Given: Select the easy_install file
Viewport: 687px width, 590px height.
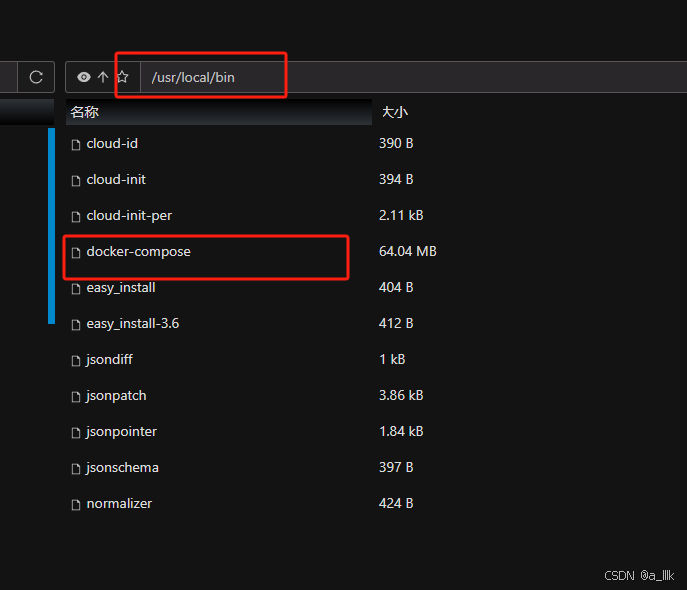Looking at the screenshot, I should pyautogui.click(x=121, y=288).
